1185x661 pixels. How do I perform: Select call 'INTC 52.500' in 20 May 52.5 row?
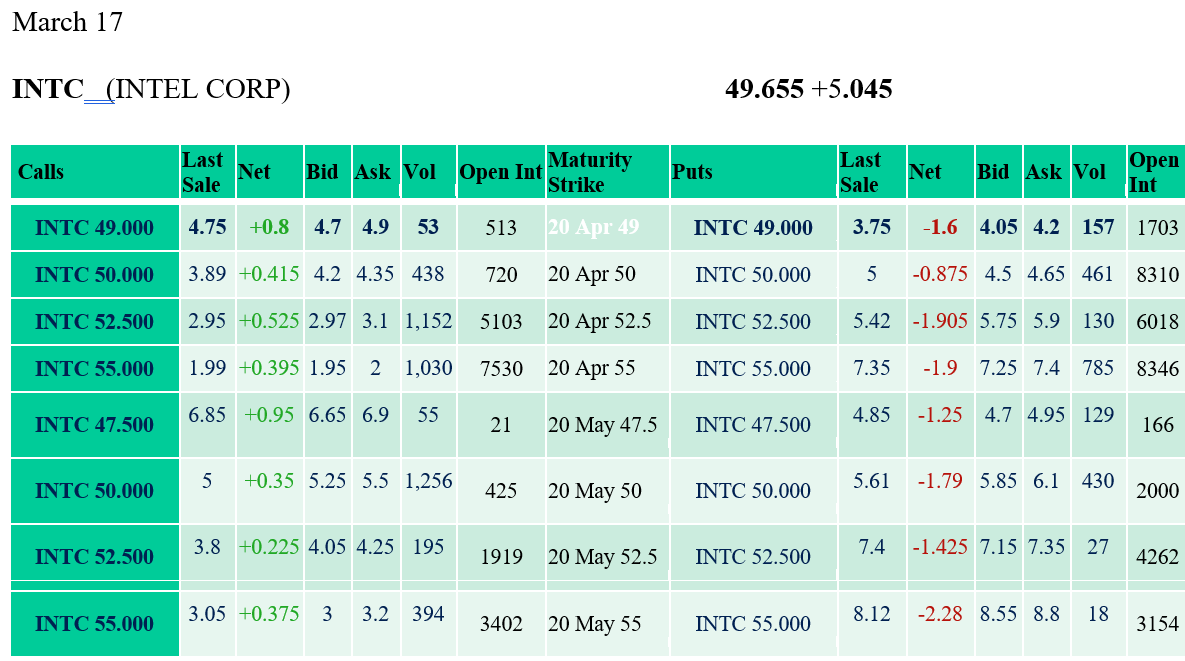pyautogui.click(x=94, y=556)
